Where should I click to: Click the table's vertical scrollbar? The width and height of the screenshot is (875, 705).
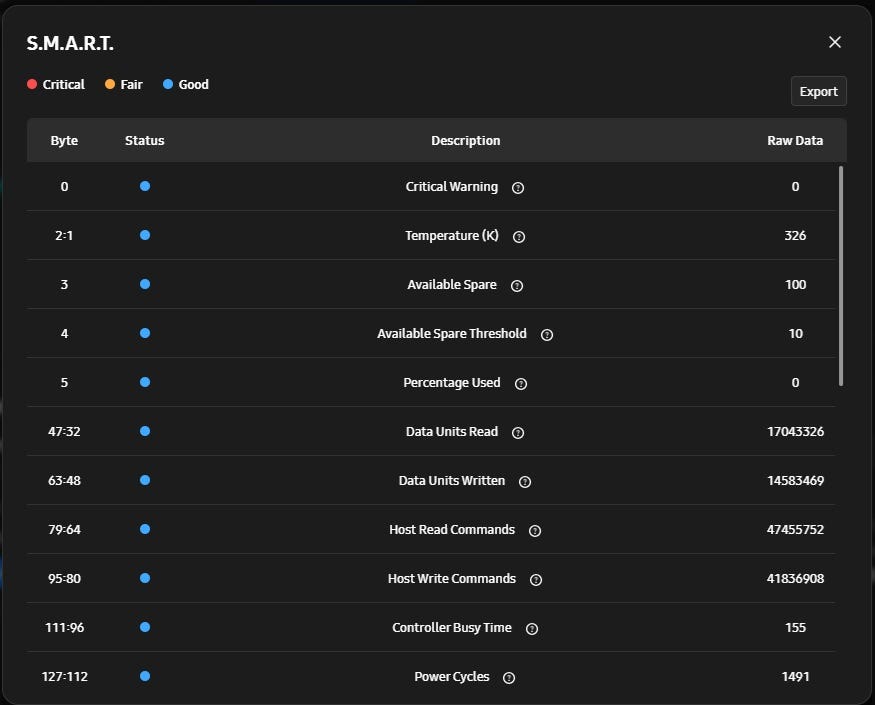[x=841, y=276]
